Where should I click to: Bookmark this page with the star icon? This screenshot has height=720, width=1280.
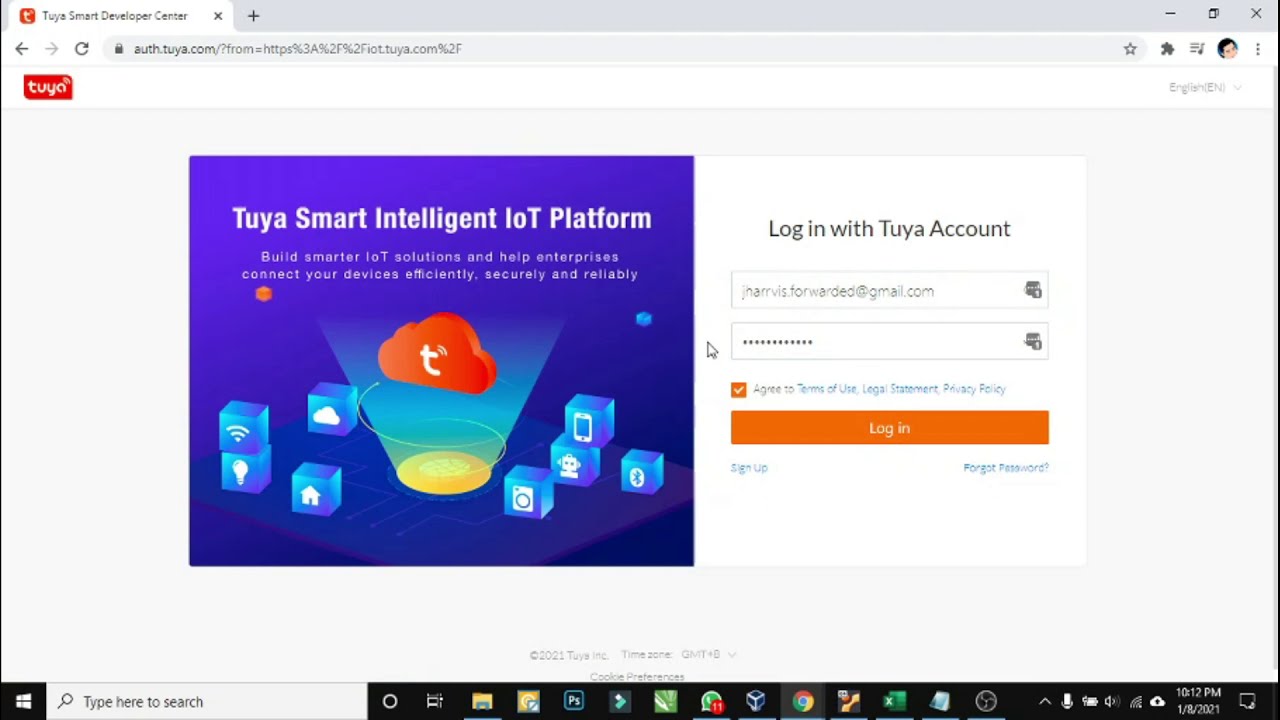1130,48
